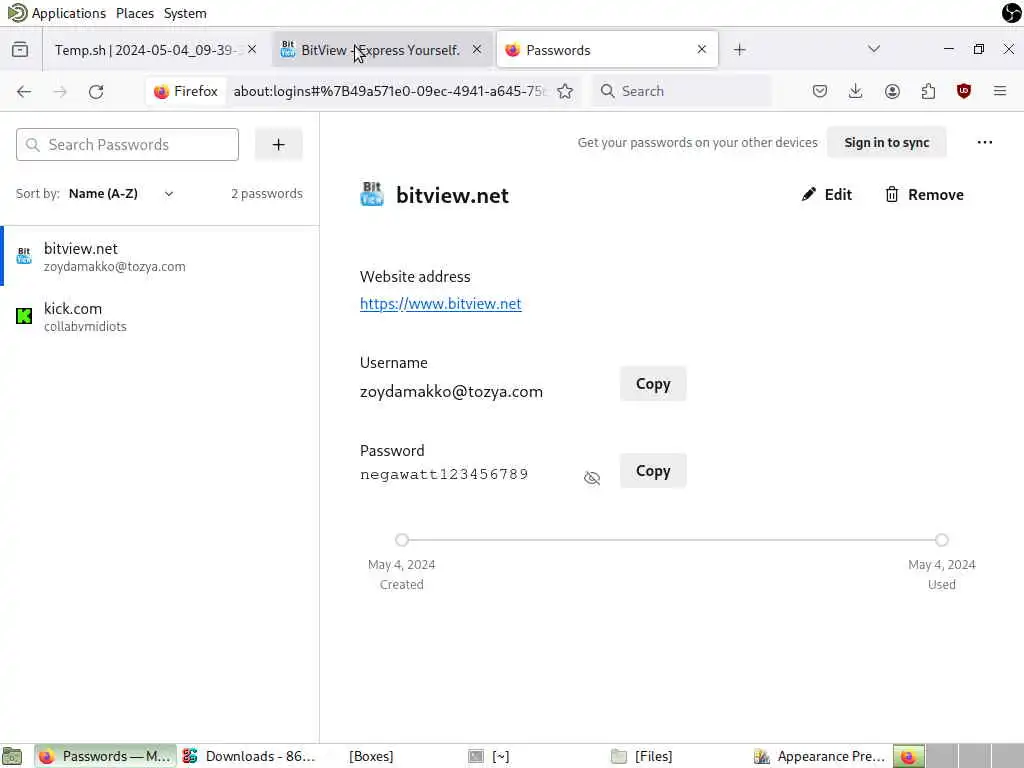Image resolution: width=1024 pixels, height=768 pixels.
Task: Click the Firefox identity icon in address bar
Action: 186,91
